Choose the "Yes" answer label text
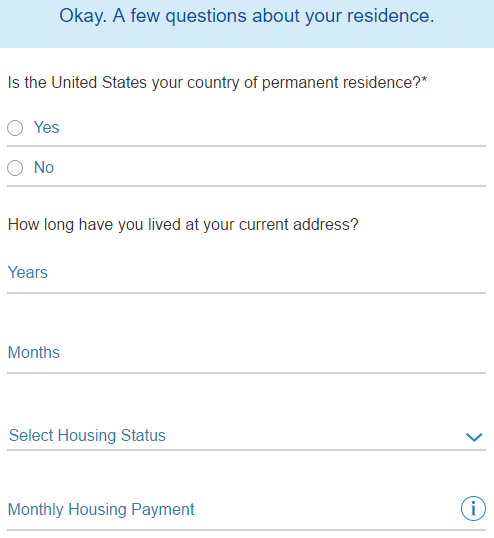Image resolution: width=494 pixels, height=538 pixels. [46, 127]
